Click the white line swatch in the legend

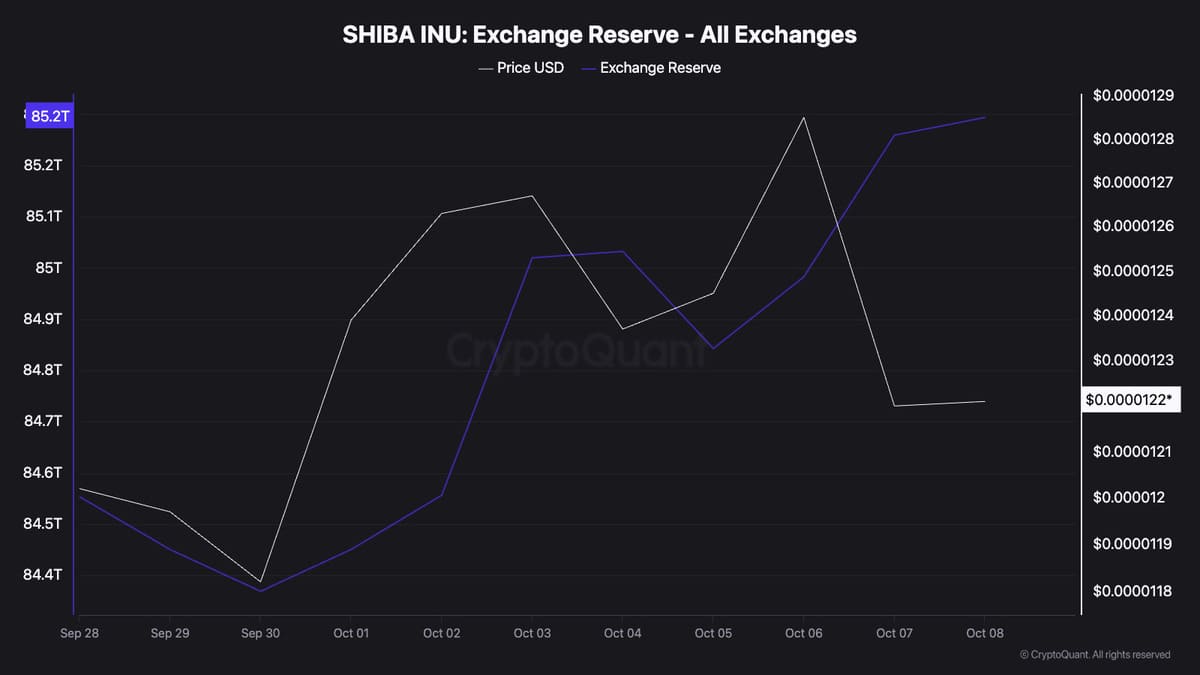(485, 68)
